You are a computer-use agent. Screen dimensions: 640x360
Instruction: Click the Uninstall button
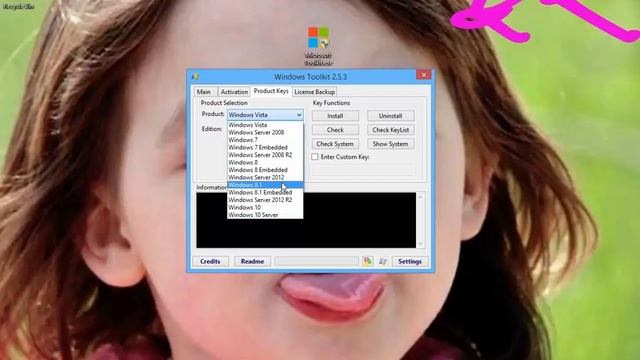tap(391, 116)
